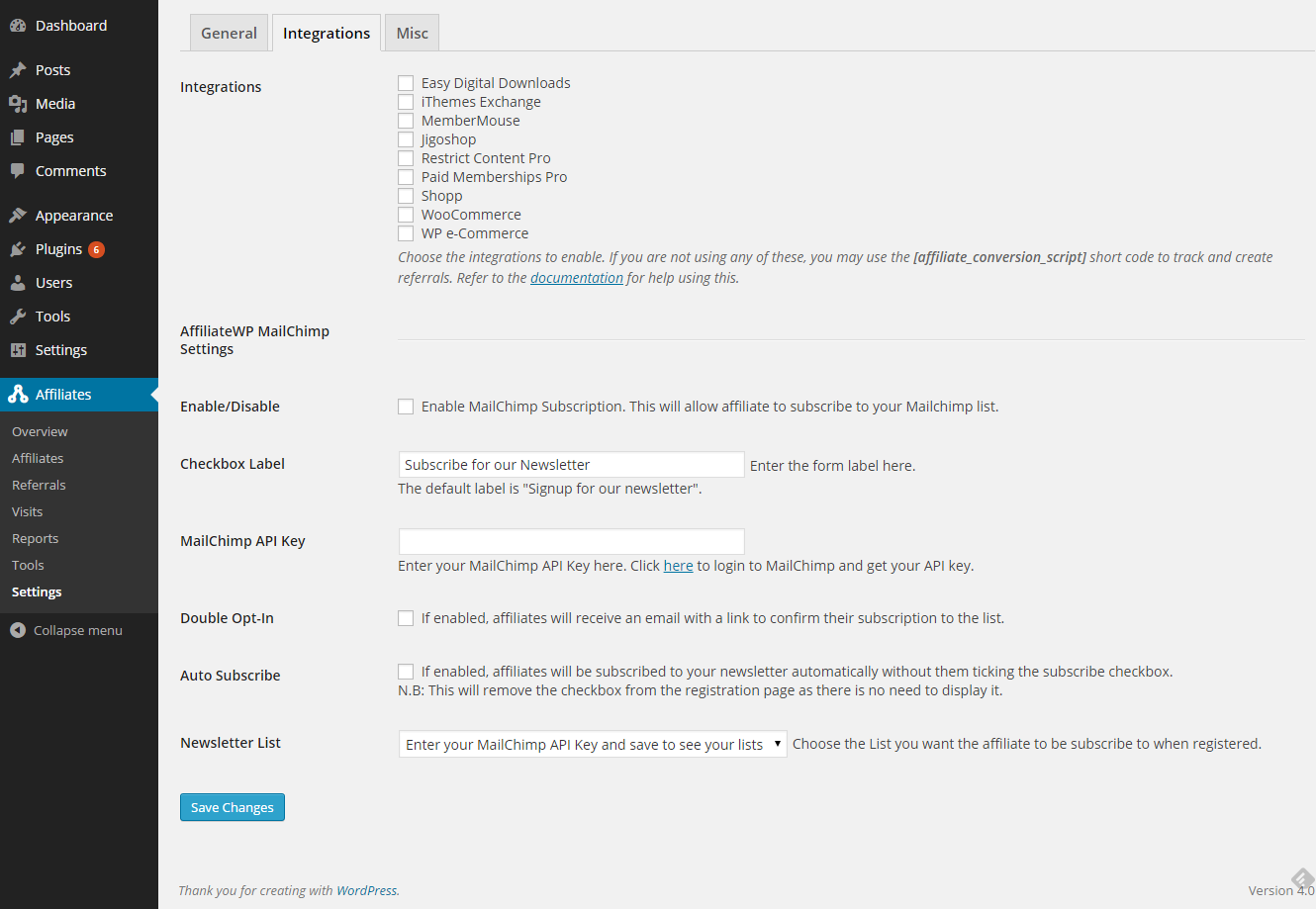Tick the Easy Digital Downloads checkbox
Screen dimensions: 1316x909
(406, 83)
